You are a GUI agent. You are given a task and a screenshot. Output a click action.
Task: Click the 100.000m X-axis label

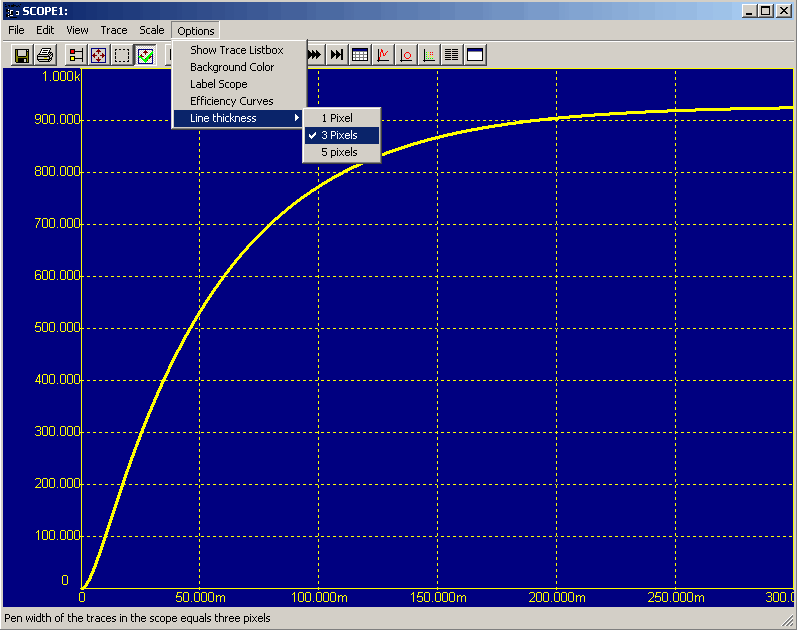click(x=319, y=597)
